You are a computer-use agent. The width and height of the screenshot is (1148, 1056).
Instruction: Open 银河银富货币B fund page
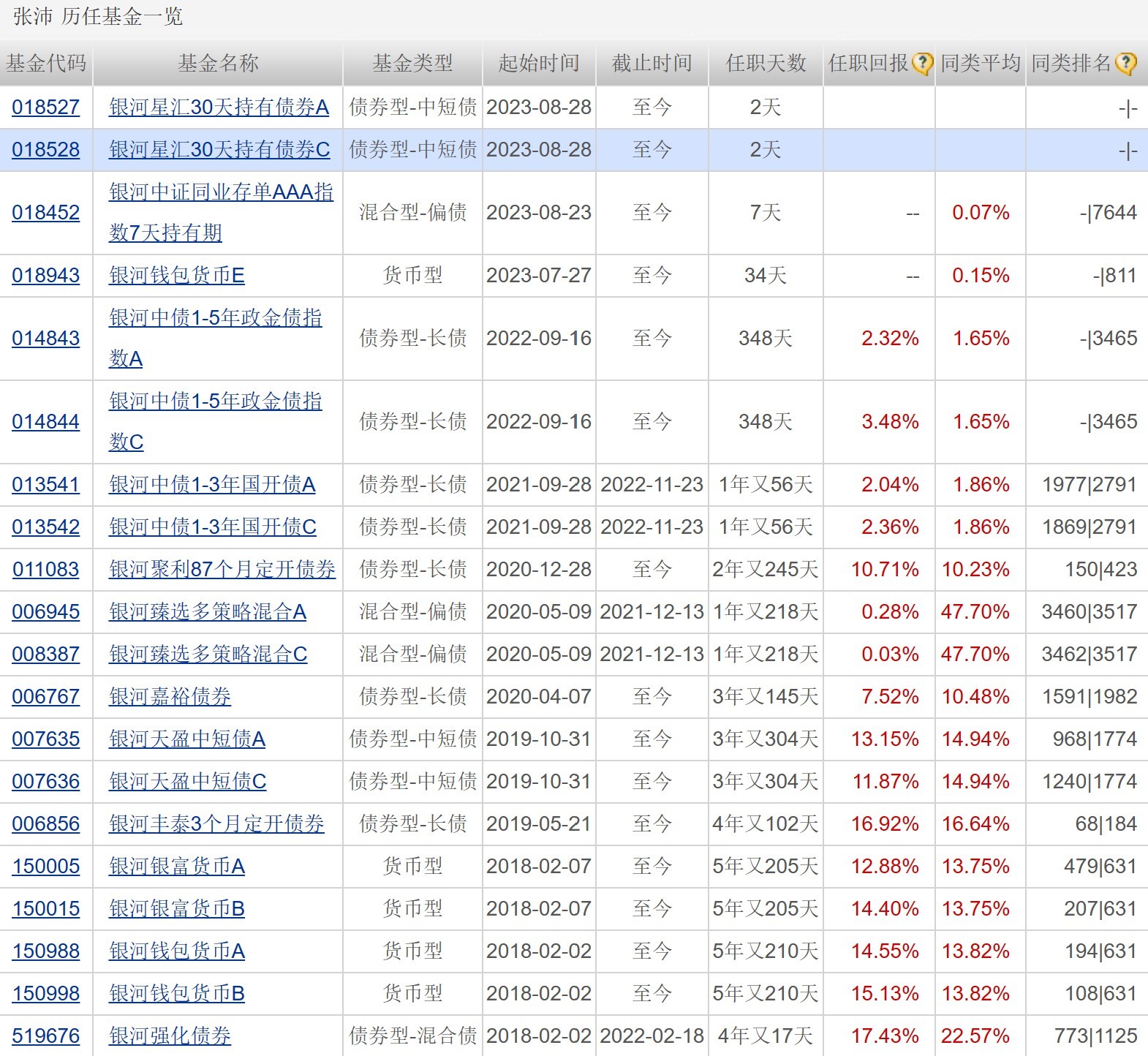pos(176,909)
